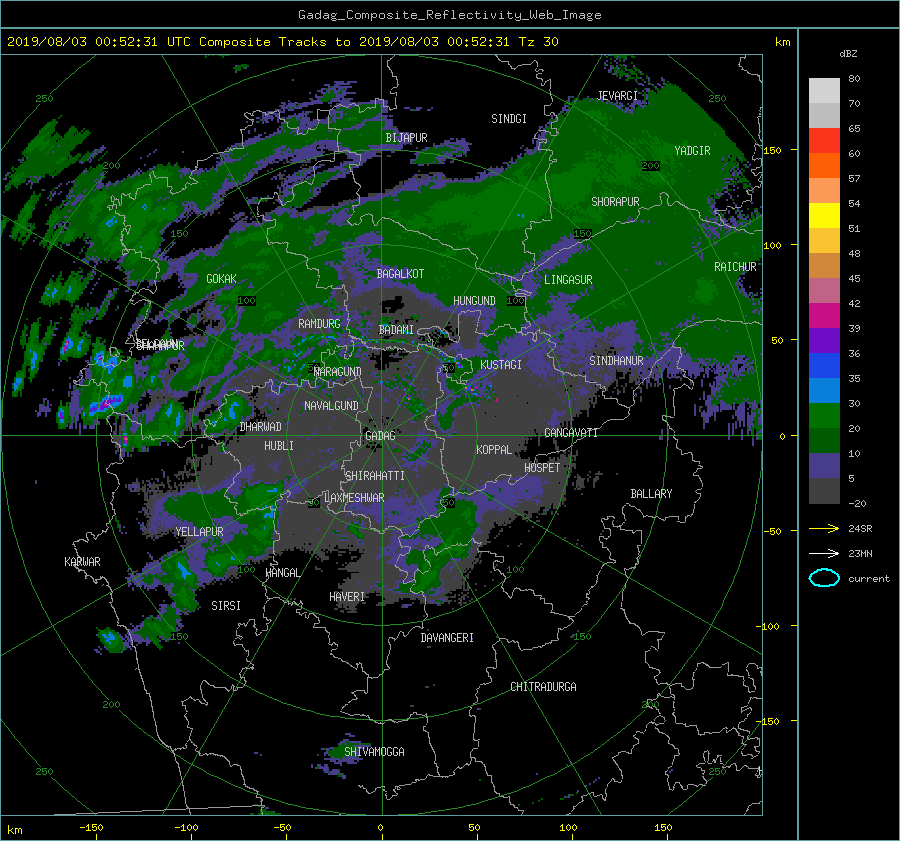This screenshot has height=841, width=900.
Task: Click the SHIVAMOGGA city label
Action: pyautogui.click(x=374, y=752)
